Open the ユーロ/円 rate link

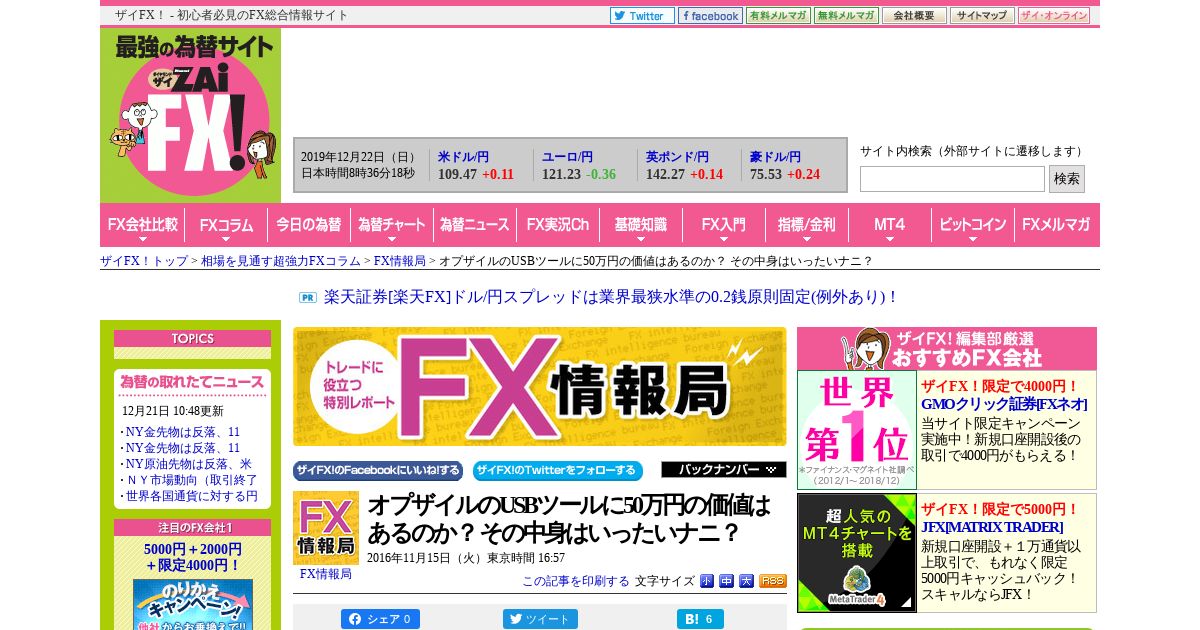pos(567,157)
